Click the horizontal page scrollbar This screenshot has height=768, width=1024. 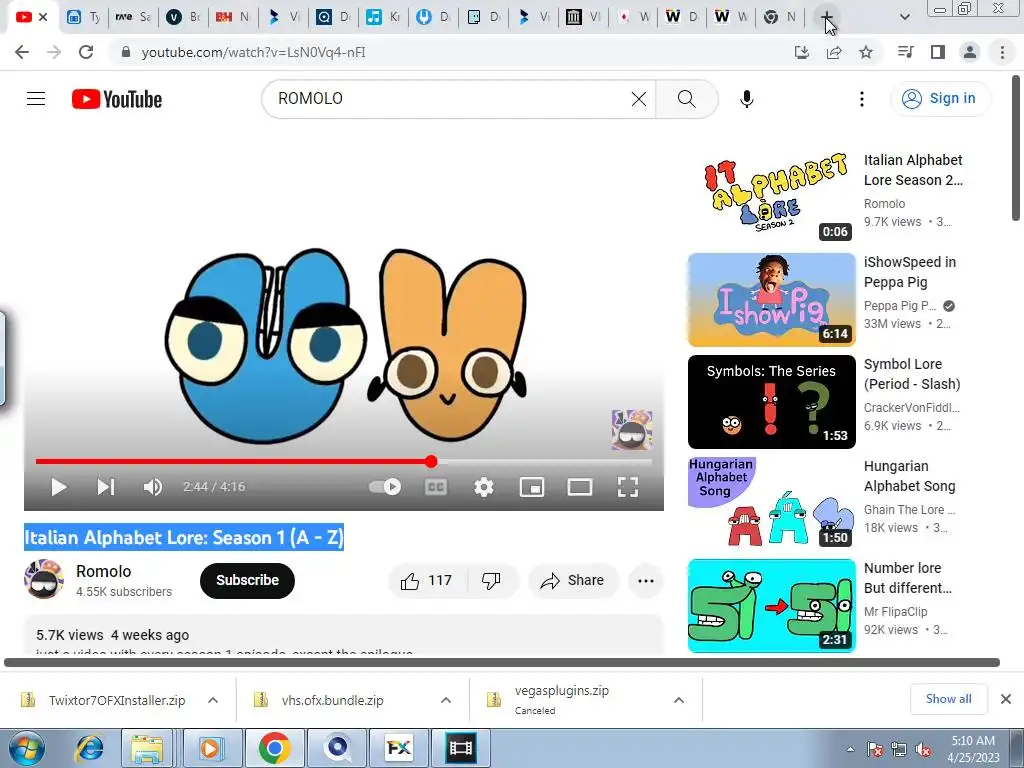click(x=502, y=662)
